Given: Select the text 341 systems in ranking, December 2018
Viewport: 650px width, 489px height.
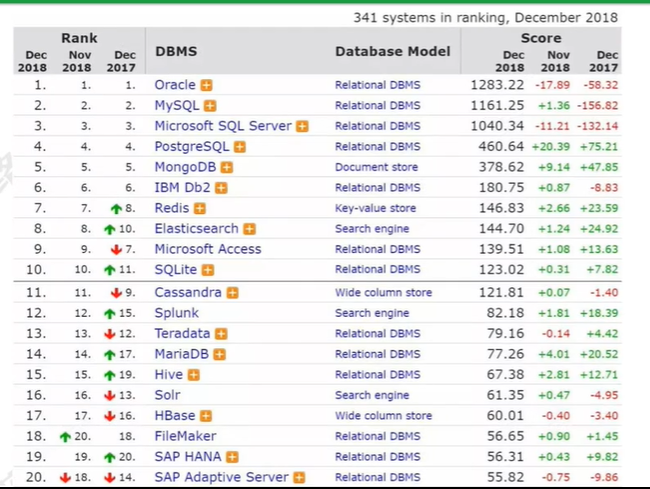Looking at the screenshot, I should click(485, 18).
